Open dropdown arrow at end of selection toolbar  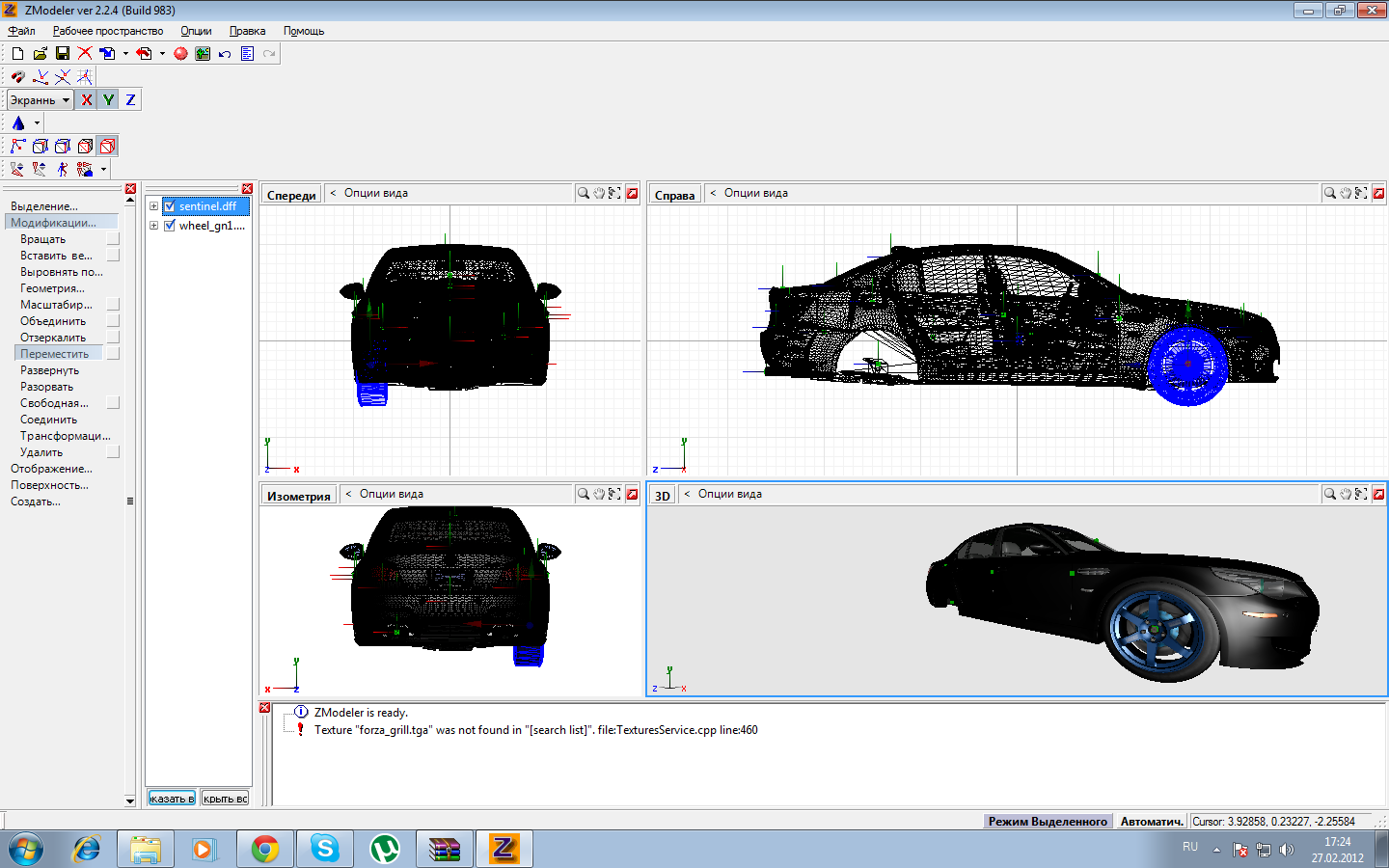click(x=103, y=170)
